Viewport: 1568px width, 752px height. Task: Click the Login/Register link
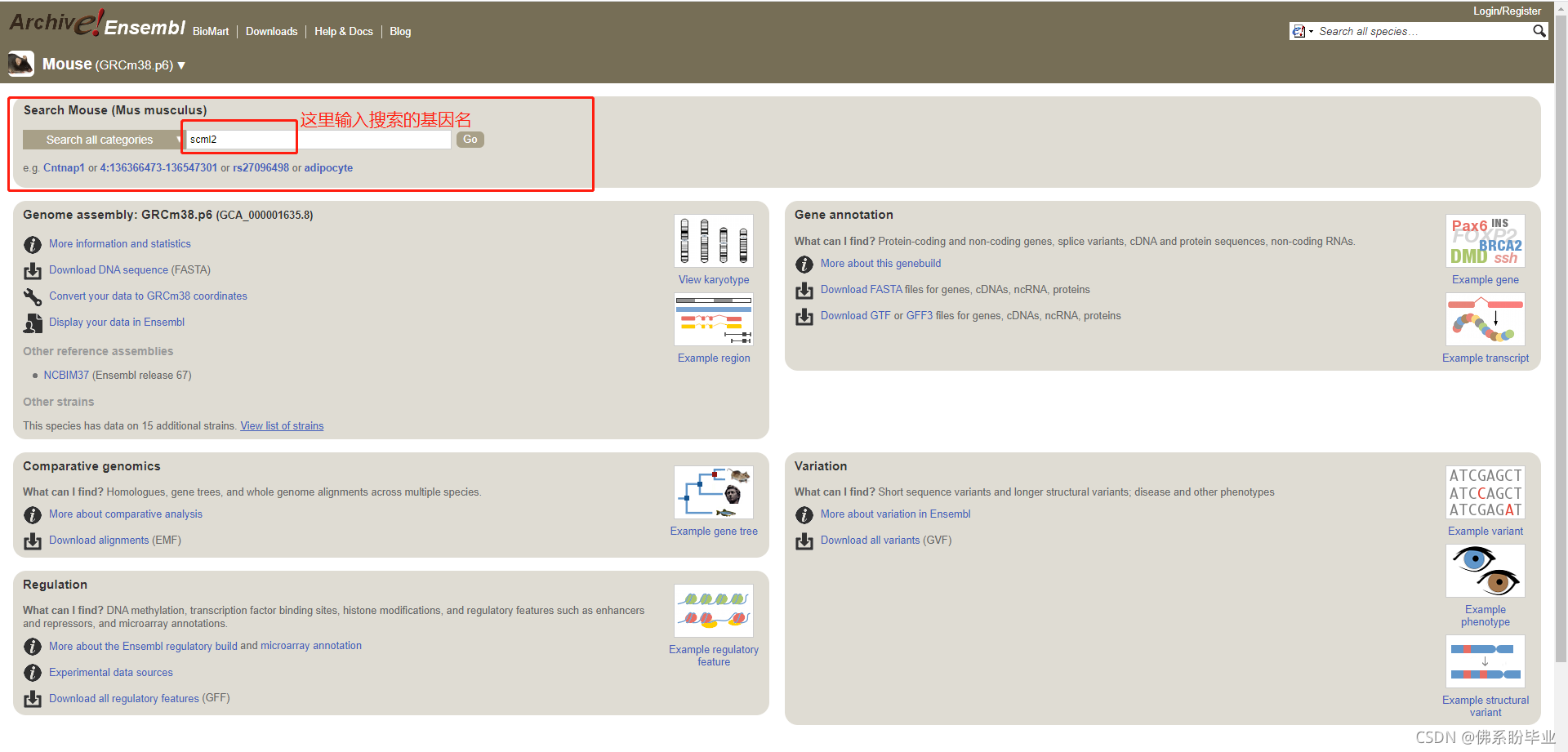[x=1507, y=11]
